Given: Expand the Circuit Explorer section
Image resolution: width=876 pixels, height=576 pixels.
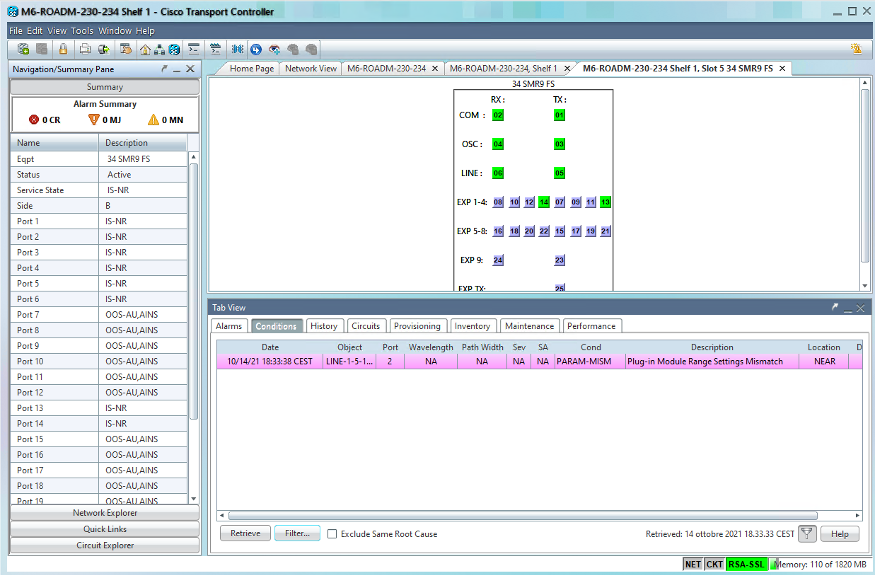Looking at the screenshot, I should pos(105,545).
